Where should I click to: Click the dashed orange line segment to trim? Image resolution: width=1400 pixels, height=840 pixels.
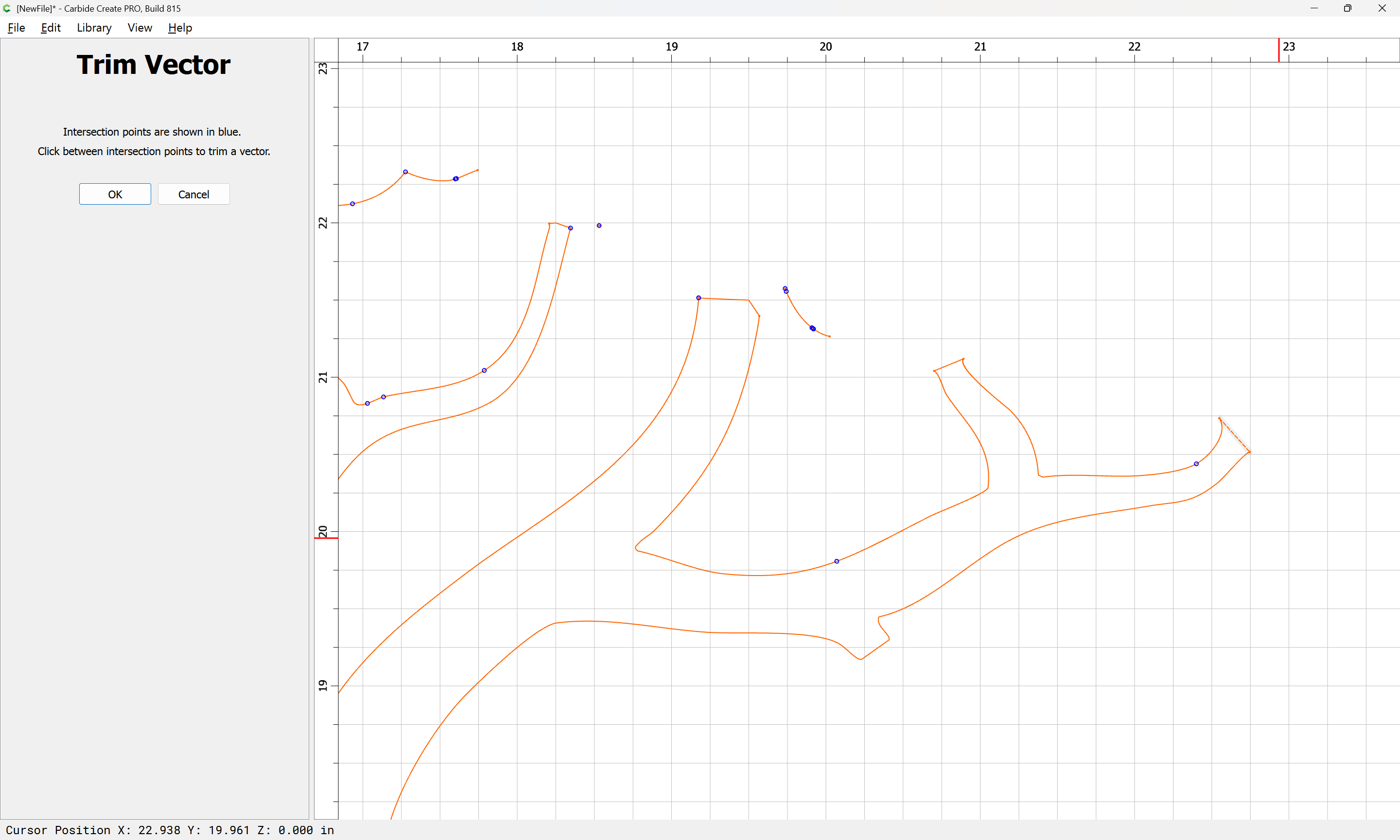pyautogui.click(x=1234, y=435)
